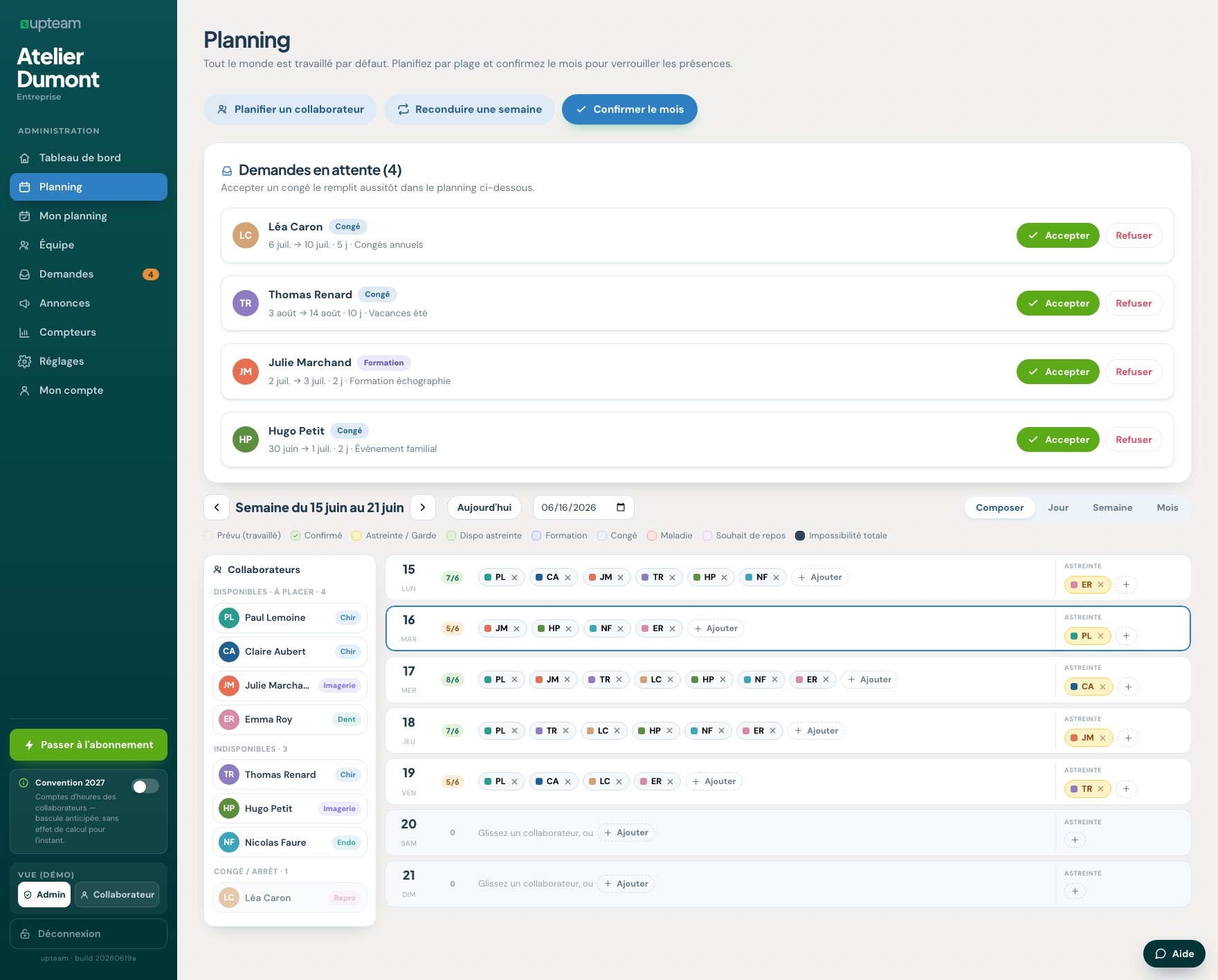Viewport: 1218px width, 980px height.
Task: Click Planifier un collaborateur button
Action: (x=290, y=109)
